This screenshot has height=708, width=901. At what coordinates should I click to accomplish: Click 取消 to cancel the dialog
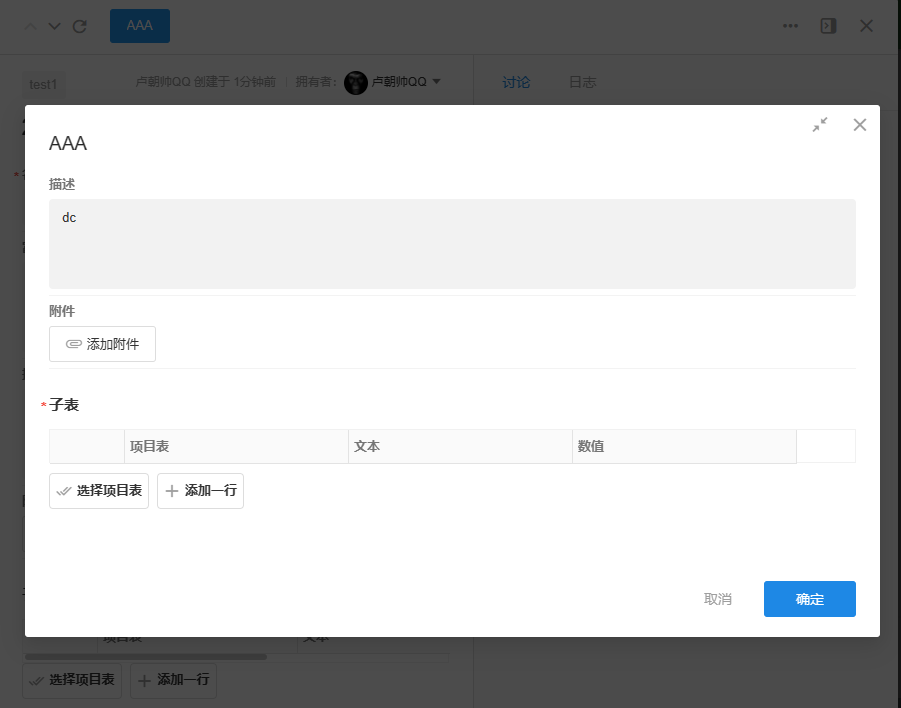tap(717, 599)
